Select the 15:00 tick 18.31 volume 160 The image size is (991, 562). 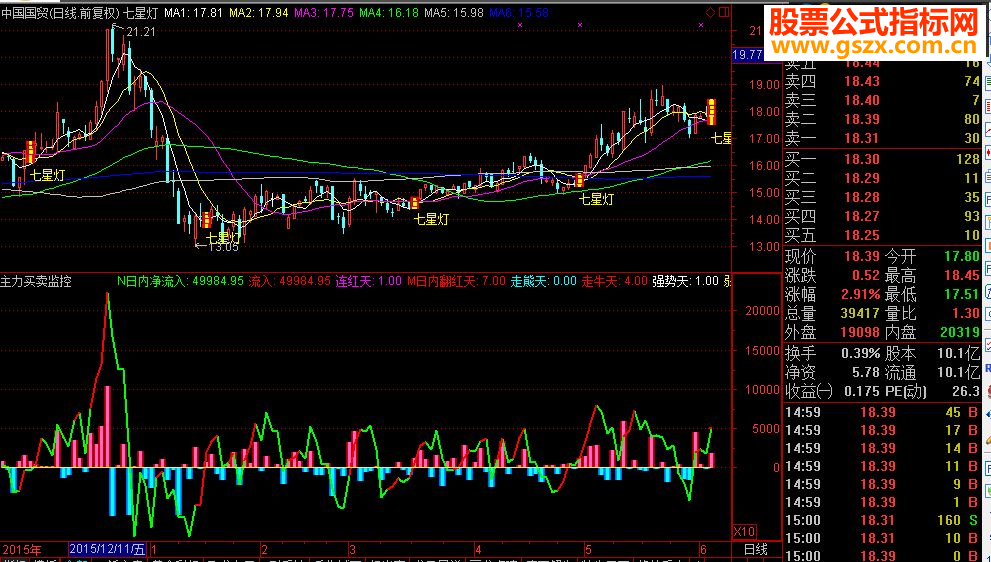(x=882, y=520)
